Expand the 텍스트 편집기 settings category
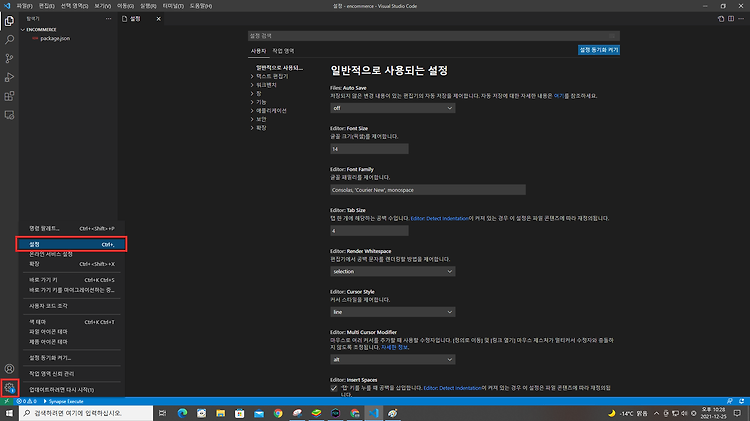 272,77
